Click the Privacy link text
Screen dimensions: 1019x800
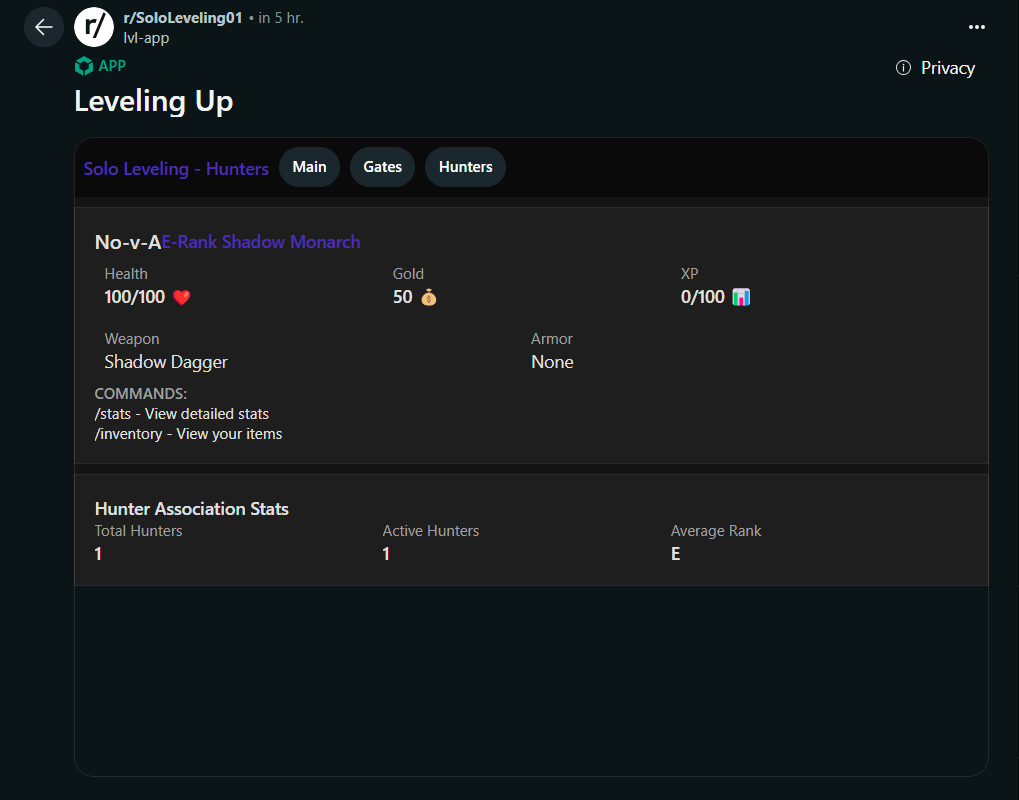tap(948, 68)
